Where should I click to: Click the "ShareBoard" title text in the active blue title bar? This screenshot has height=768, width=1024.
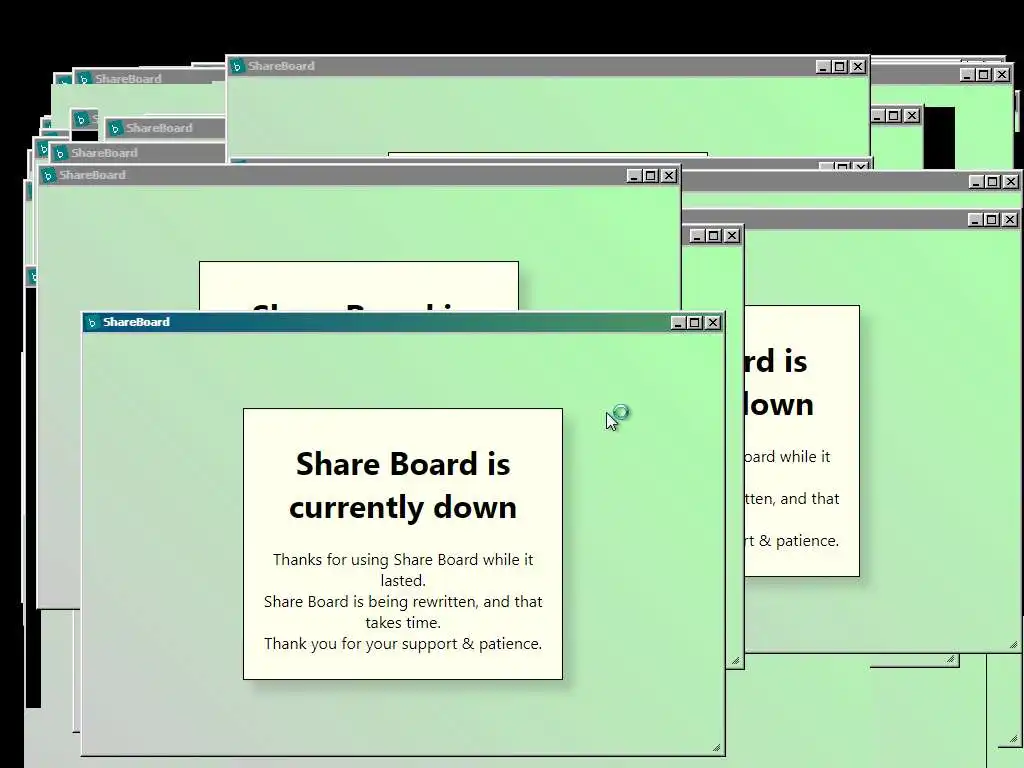(x=136, y=322)
